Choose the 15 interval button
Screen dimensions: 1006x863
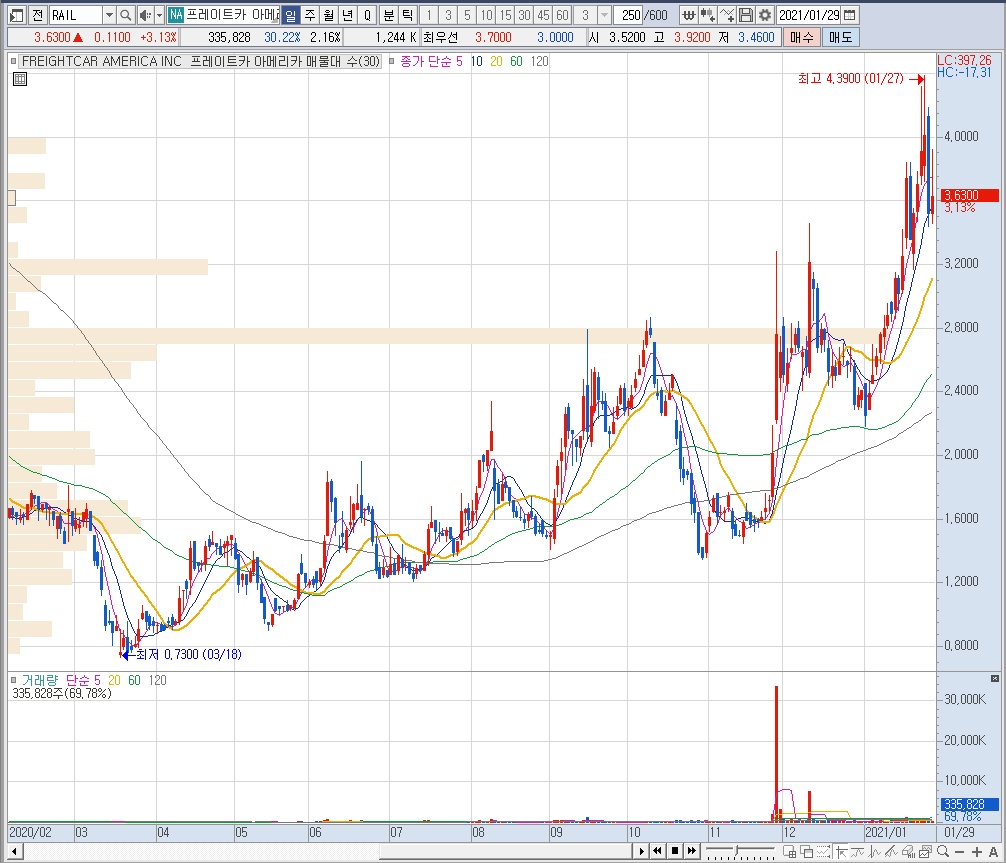point(506,15)
